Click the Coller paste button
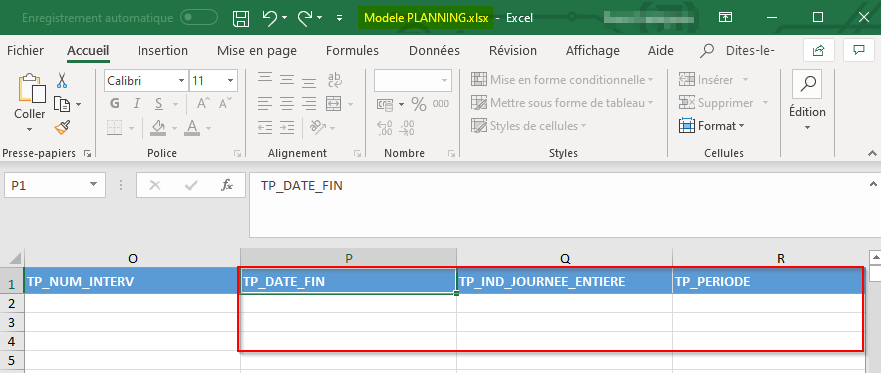Screen dimensions: 881x373 click(x=30, y=103)
